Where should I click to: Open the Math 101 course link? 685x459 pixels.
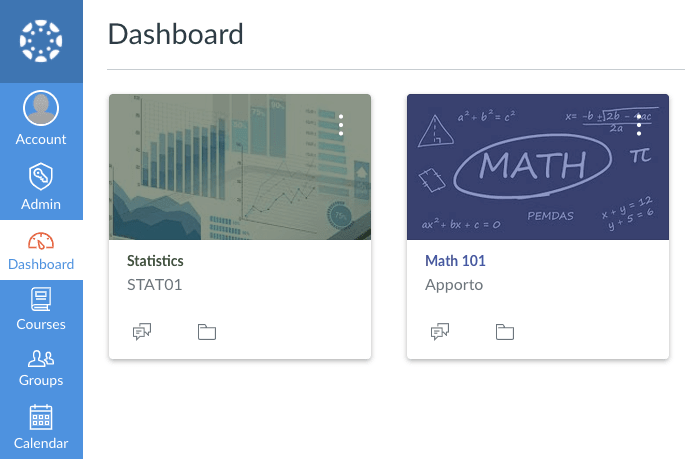click(x=455, y=261)
